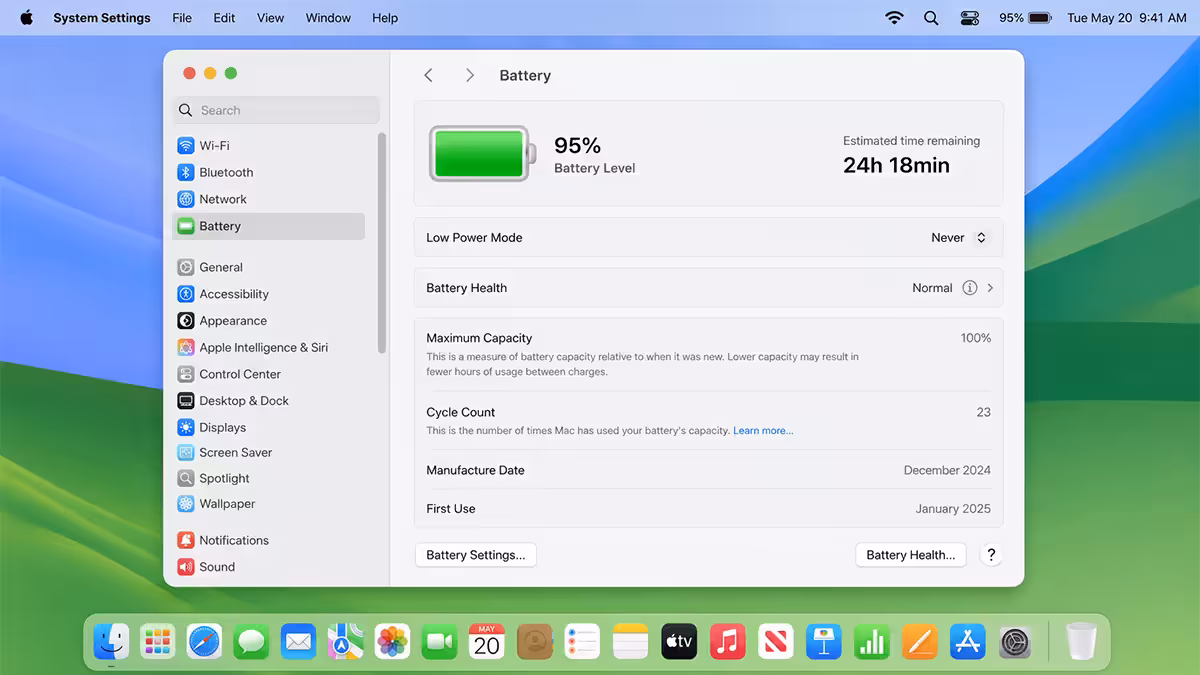
Task: Click the sidebar Search field
Action: pyautogui.click(x=277, y=110)
